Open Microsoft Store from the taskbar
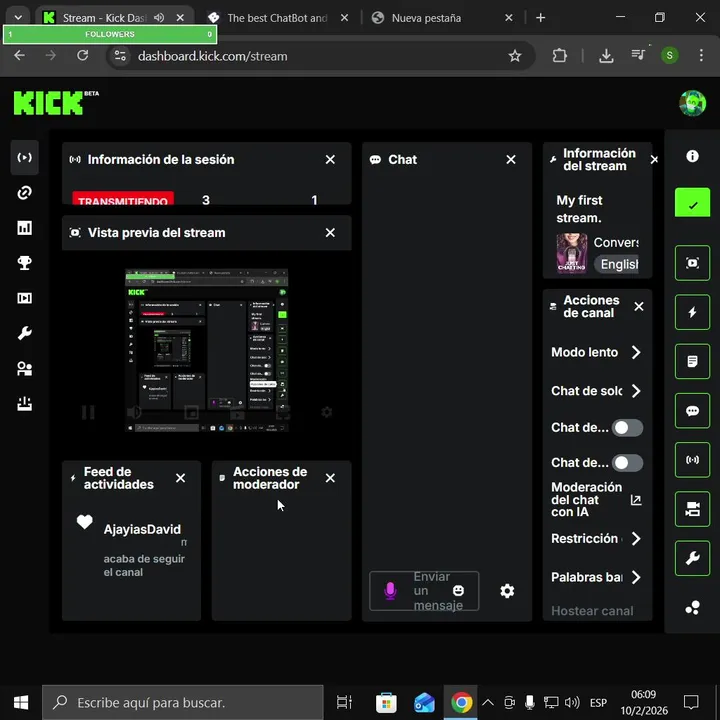Viewport: 720px width, 720px height. coord(386,702)
